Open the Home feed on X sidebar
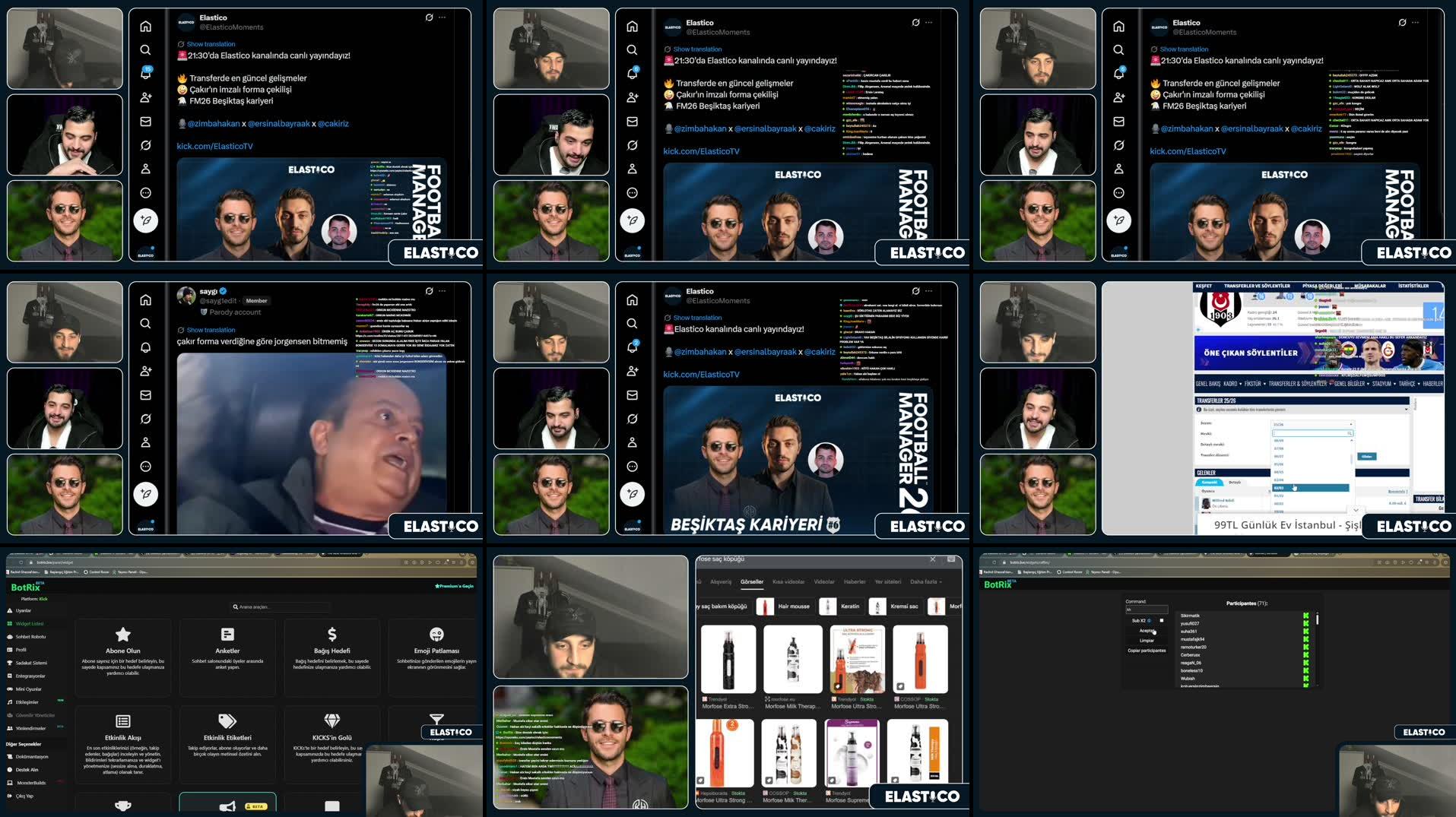The height and width of the screenshot is (817, 1456). point(144,25)
